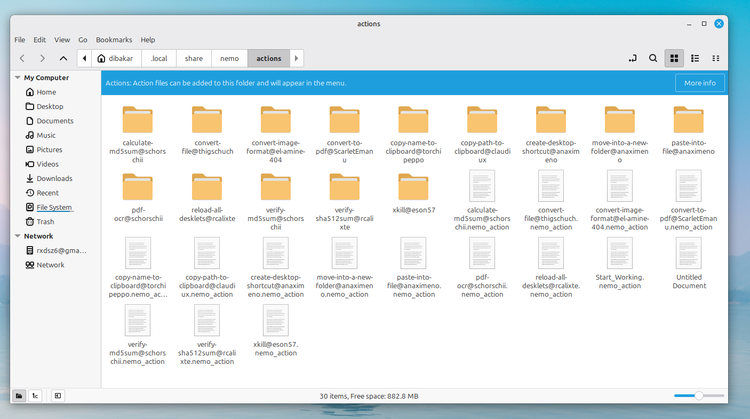This screenshot has height=419, width=750.
Task: Switch to compact view
Action: (x=716, y=58)
